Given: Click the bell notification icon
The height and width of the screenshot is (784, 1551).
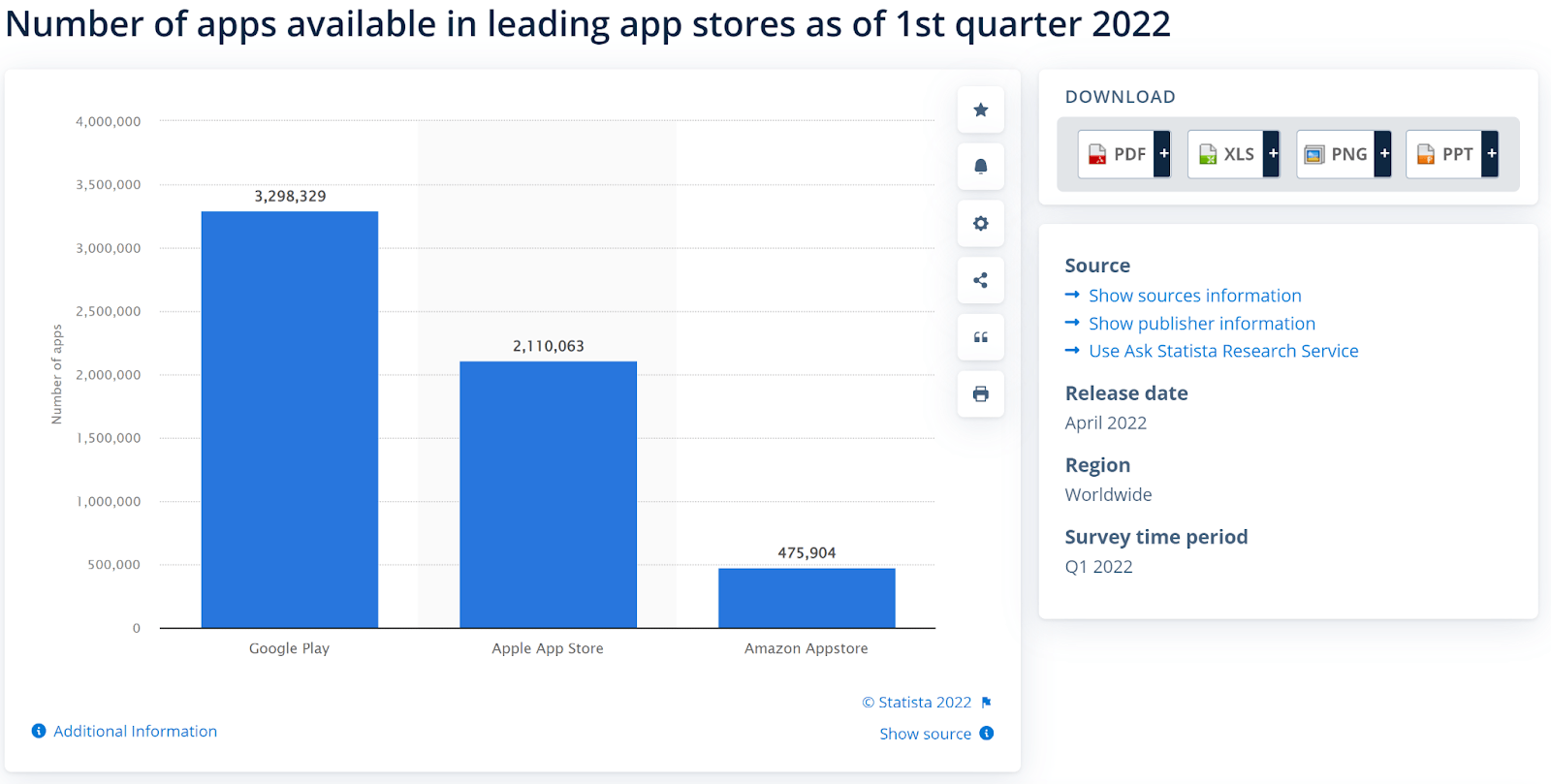Looking at the screenshot, I should coord(980,167).
